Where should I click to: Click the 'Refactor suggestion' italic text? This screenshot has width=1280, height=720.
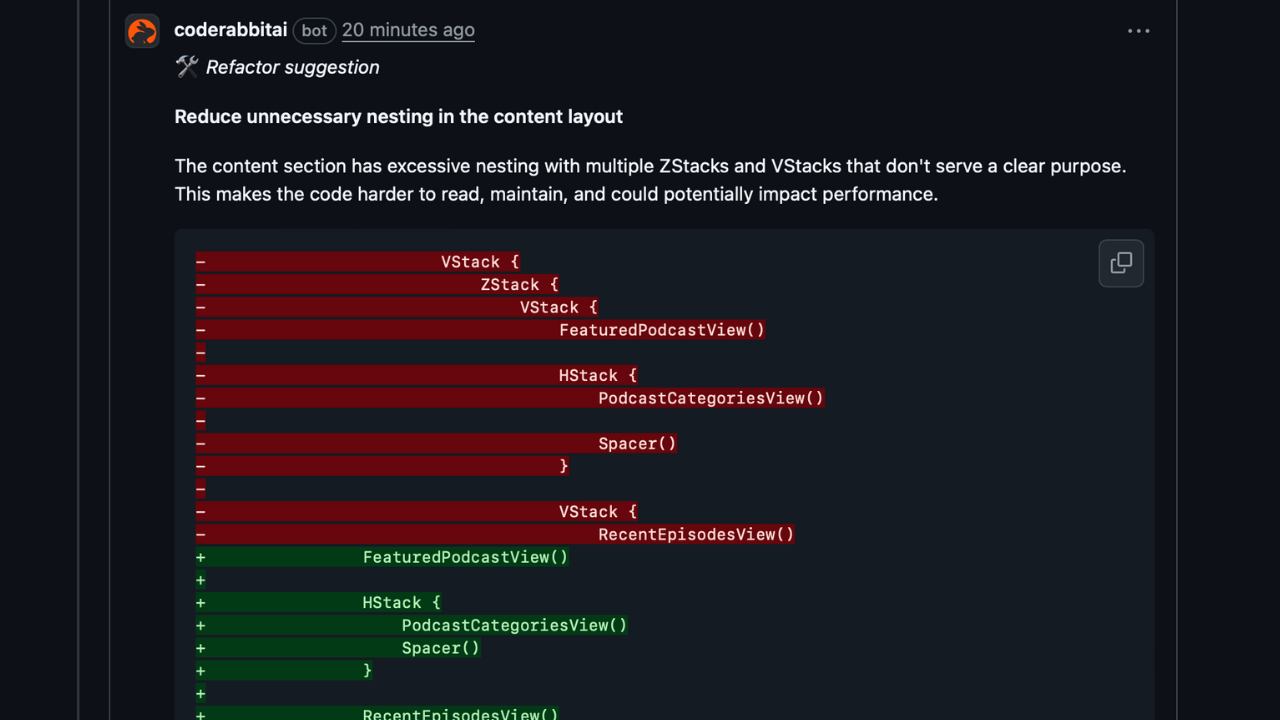(293, 67)
